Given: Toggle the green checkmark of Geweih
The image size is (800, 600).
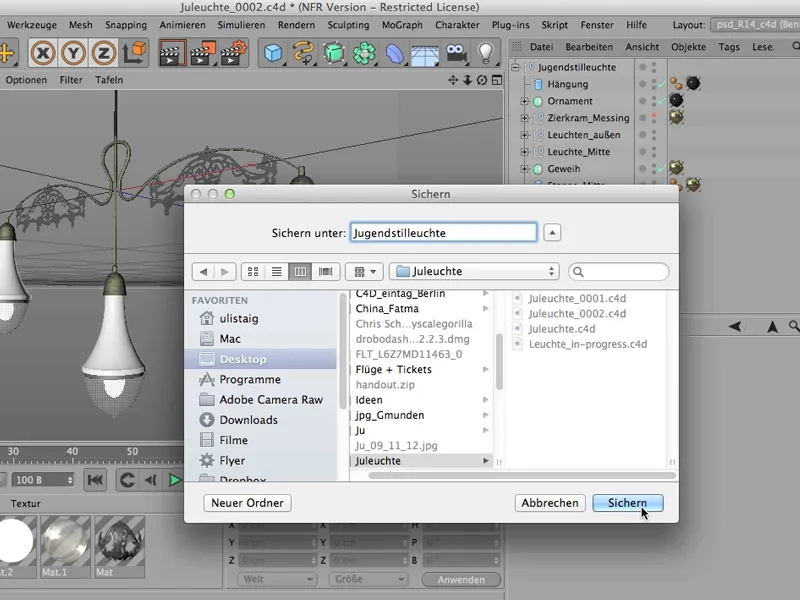Looking at the screenshot, I should point(662,168).
